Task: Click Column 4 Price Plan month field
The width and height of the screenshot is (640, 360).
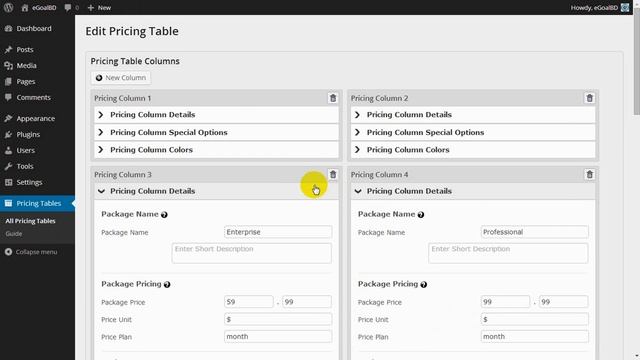Action: [535, 336]
